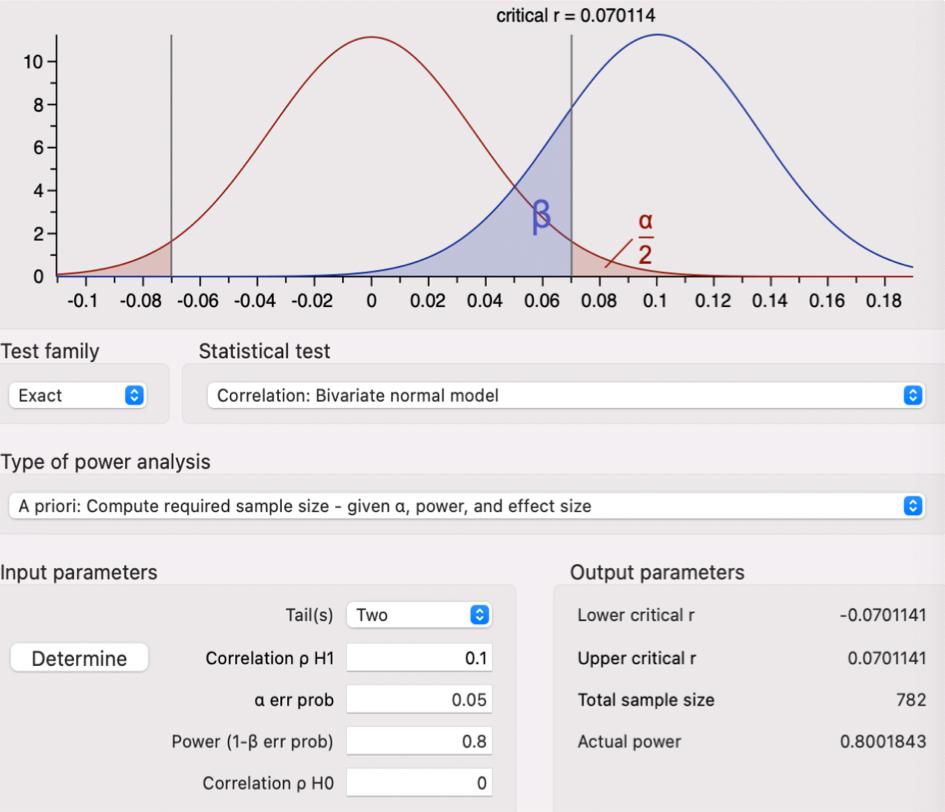The width and height of the screenshot is (945, 812).
Task: Focus the Power (1-β err prob) field
Action: [x=419, y=741]
